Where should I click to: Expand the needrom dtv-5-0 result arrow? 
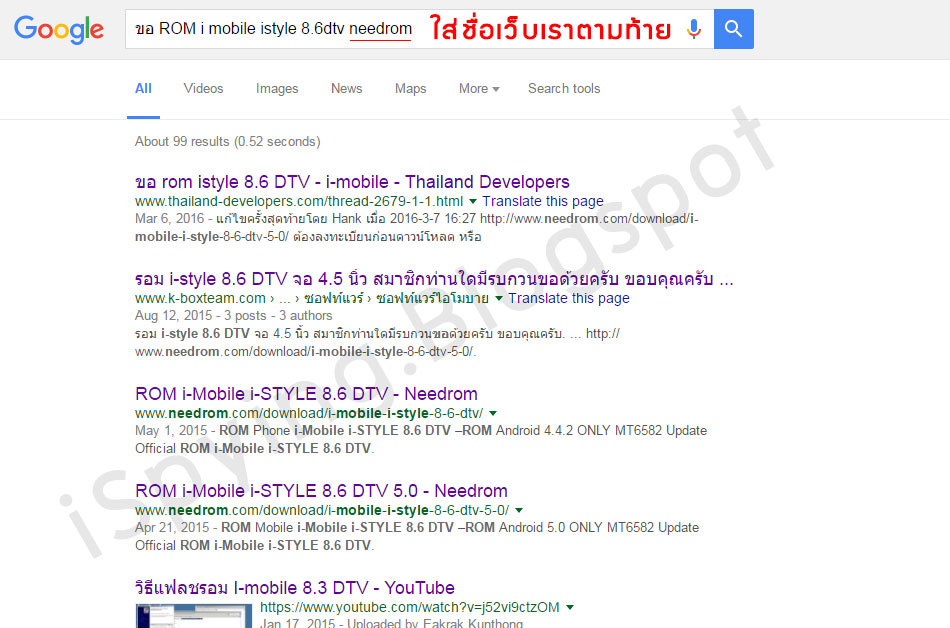click(x=519, y=511)
